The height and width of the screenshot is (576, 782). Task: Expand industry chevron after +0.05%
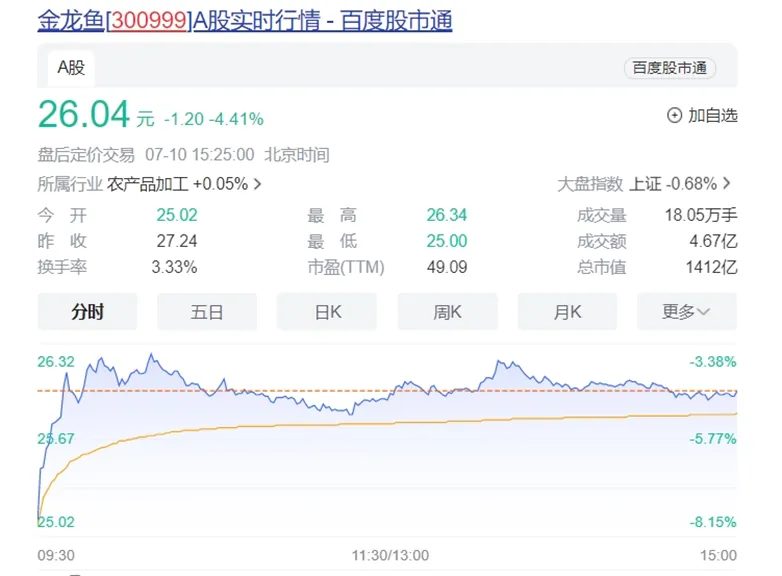click(x=257, y=184)
